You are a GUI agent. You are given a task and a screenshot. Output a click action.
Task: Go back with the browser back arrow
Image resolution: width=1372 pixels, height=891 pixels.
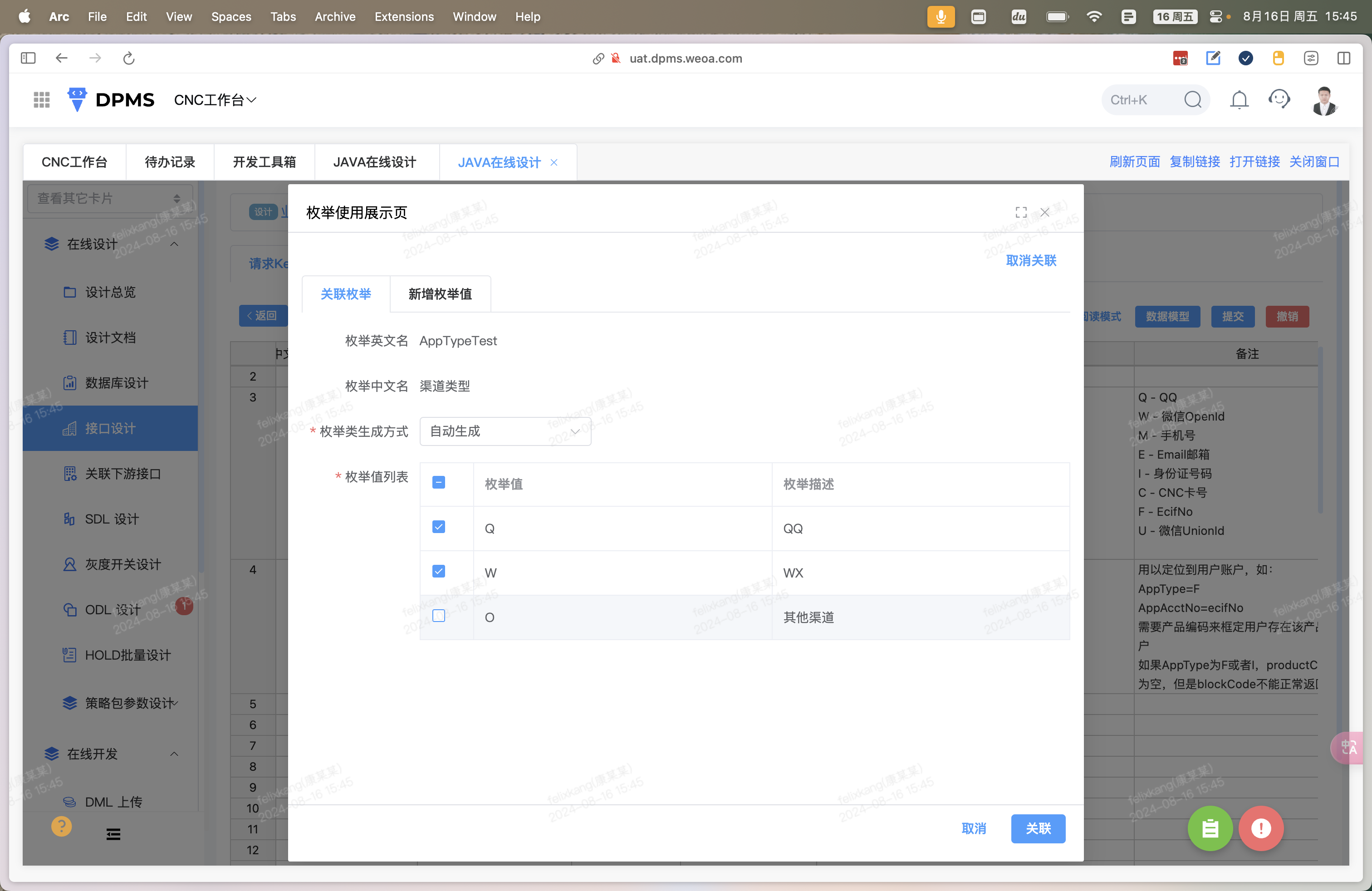tap(62, 58)
